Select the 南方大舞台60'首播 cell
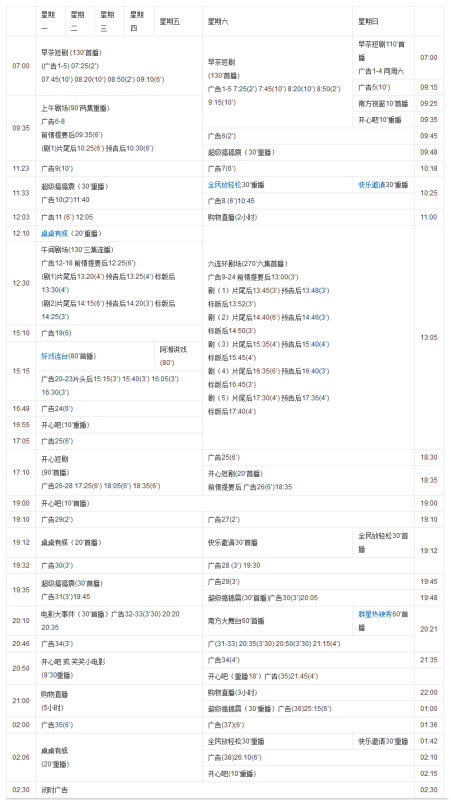This screenshot has height=800, width=451. 277,621
